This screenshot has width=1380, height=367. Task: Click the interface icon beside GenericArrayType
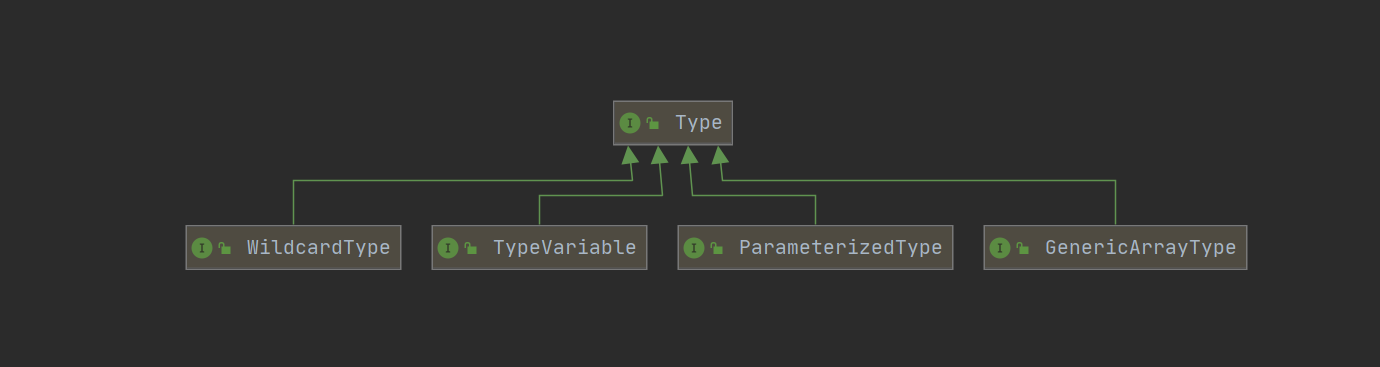coord(1000,248)
